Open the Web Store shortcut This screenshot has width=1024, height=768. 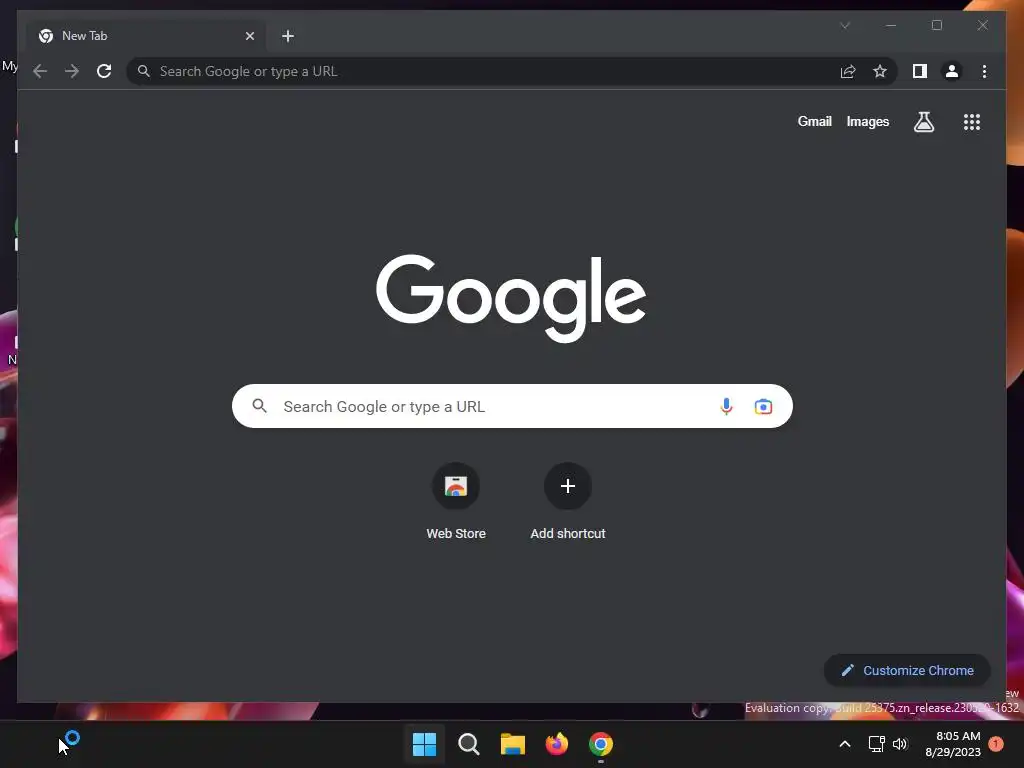pyautogui.click(x=456, y=502)
